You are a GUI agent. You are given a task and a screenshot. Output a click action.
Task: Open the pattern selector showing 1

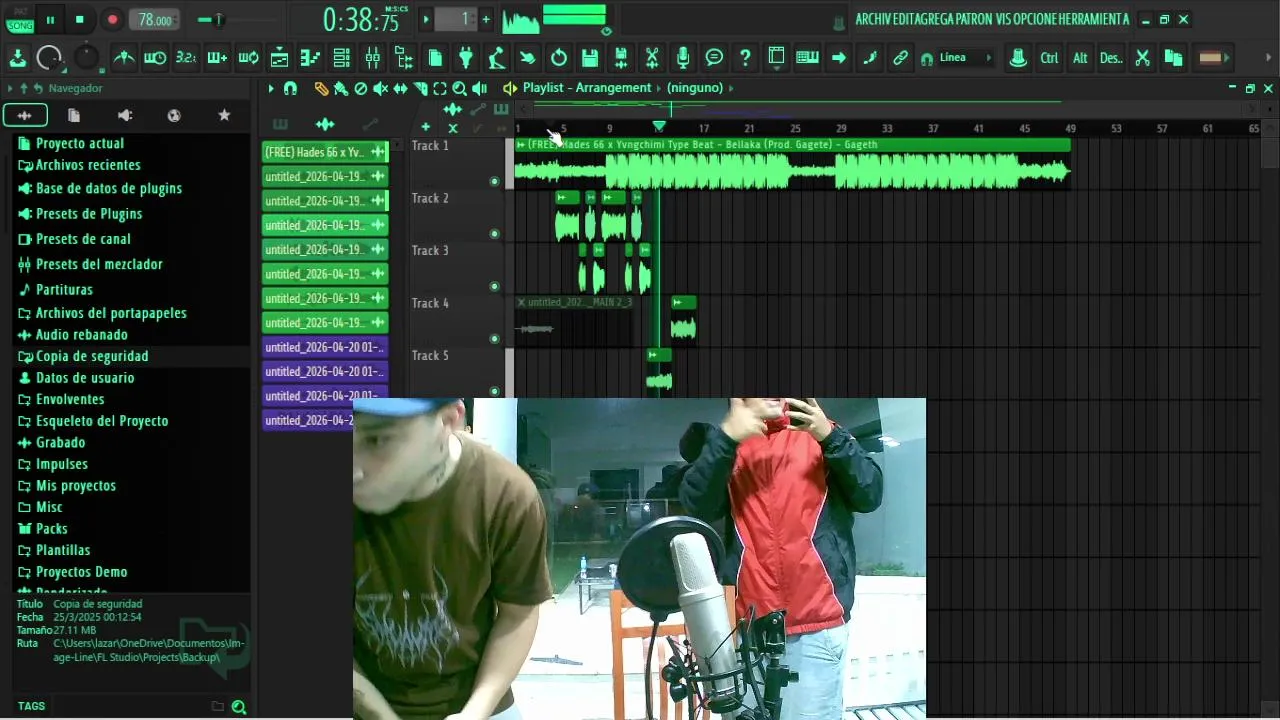[x=458, y=19]
